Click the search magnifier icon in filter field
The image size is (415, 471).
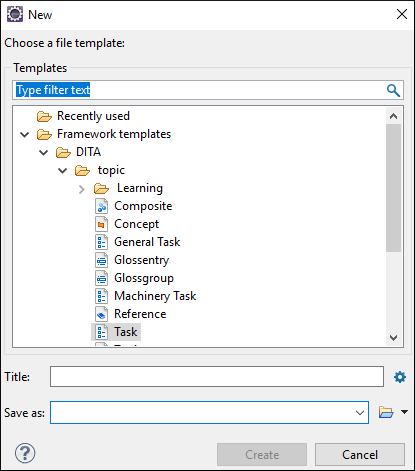coord(393,90)
